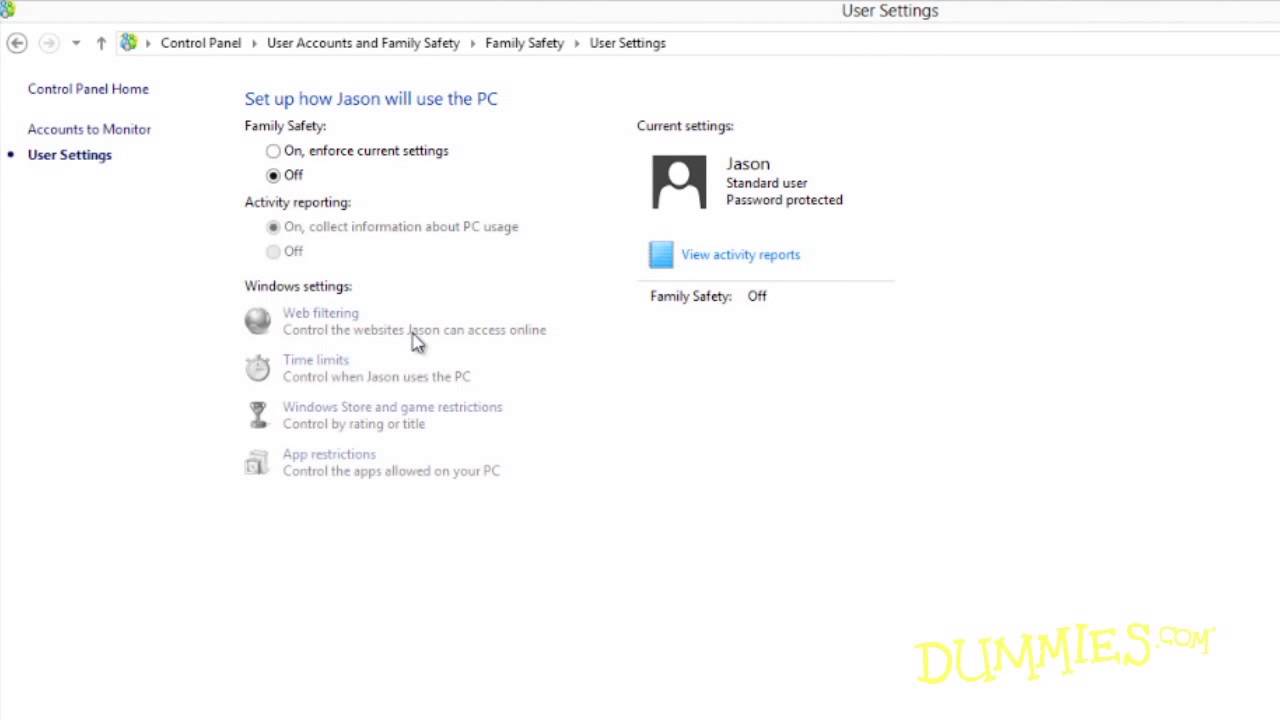Click 'Standard user' text under Jason

coord(766,183)
